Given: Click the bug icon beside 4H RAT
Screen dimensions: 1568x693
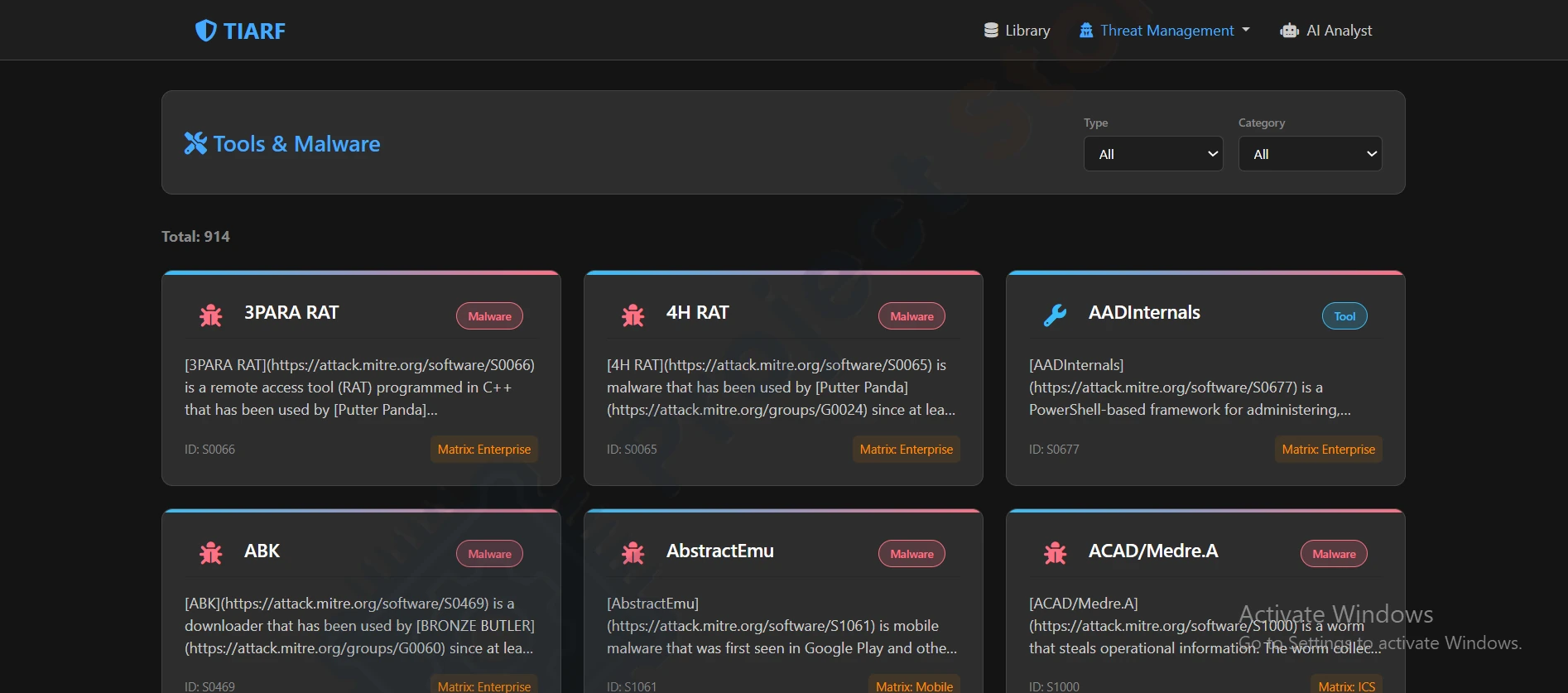Looking at the screenshot, I should click(x=633, y=315).
